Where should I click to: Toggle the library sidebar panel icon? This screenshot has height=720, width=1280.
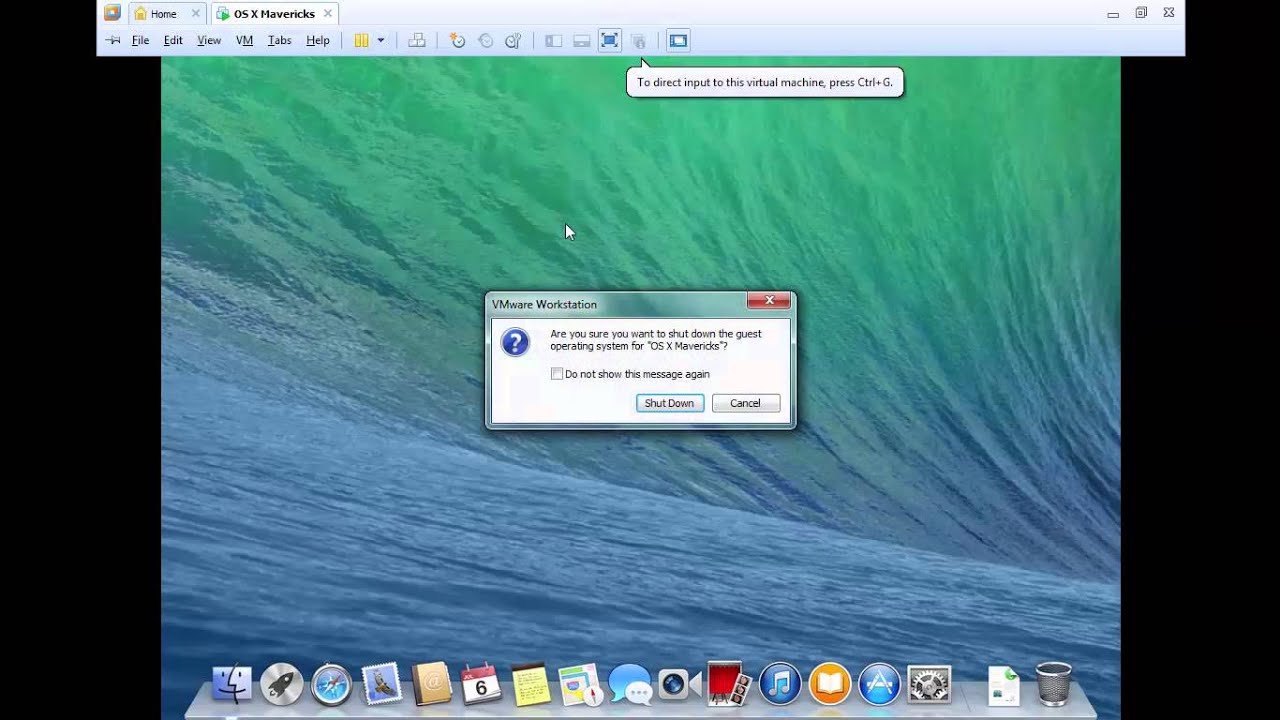point(553,41)
